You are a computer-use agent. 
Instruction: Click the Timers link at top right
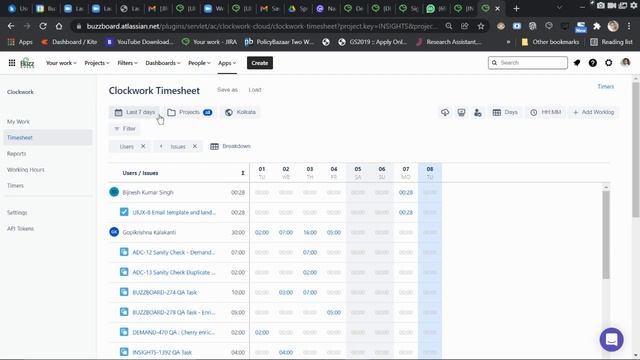(606, 87)
